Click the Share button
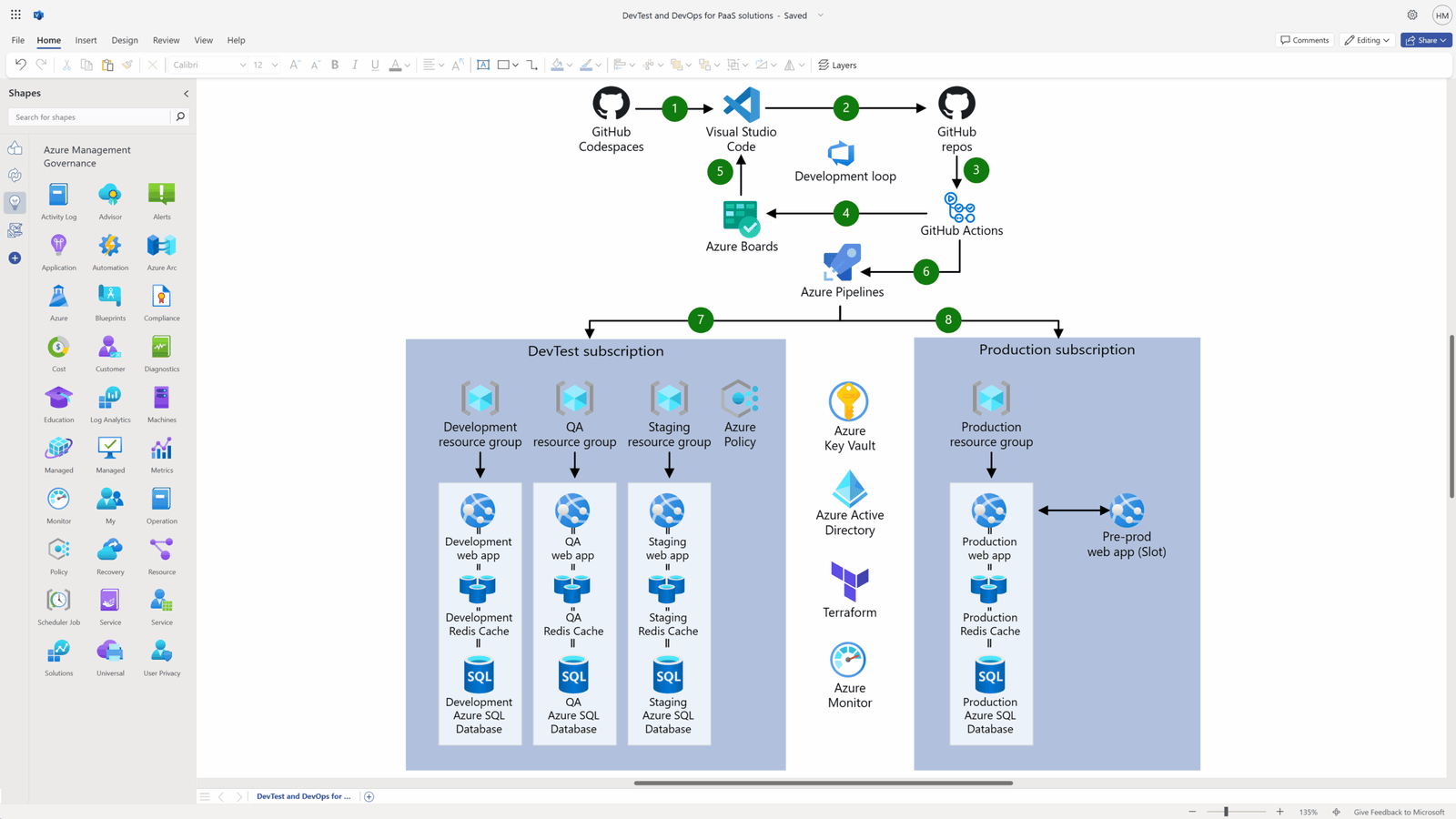Screen dimensions: 1456x819 coord(1425,40)
